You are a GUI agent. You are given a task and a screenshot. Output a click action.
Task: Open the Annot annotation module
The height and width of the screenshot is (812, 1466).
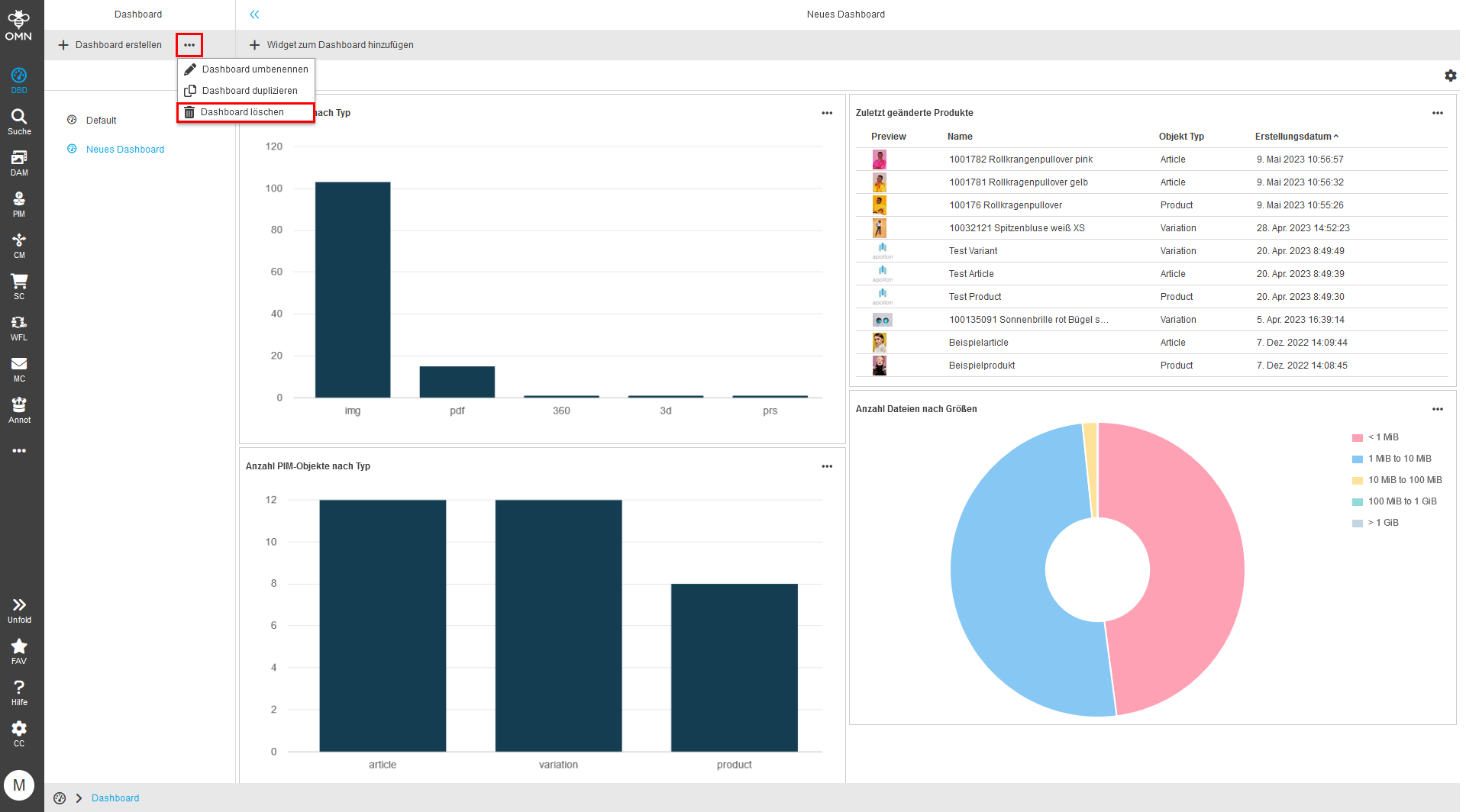[19, 409]
